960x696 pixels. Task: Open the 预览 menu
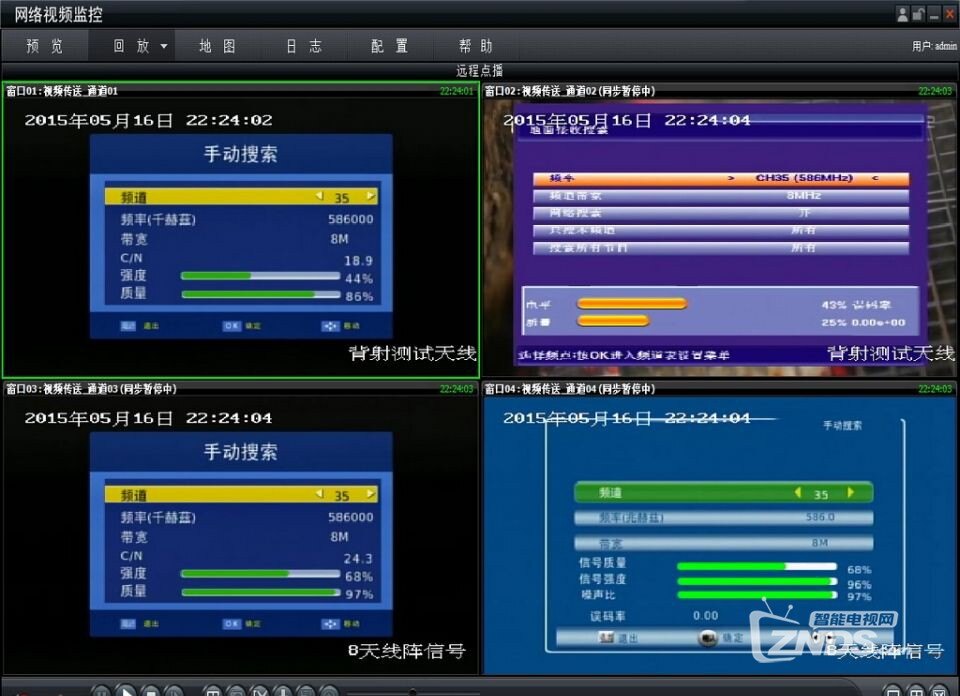pyautogui.click(x=44, y=46)
